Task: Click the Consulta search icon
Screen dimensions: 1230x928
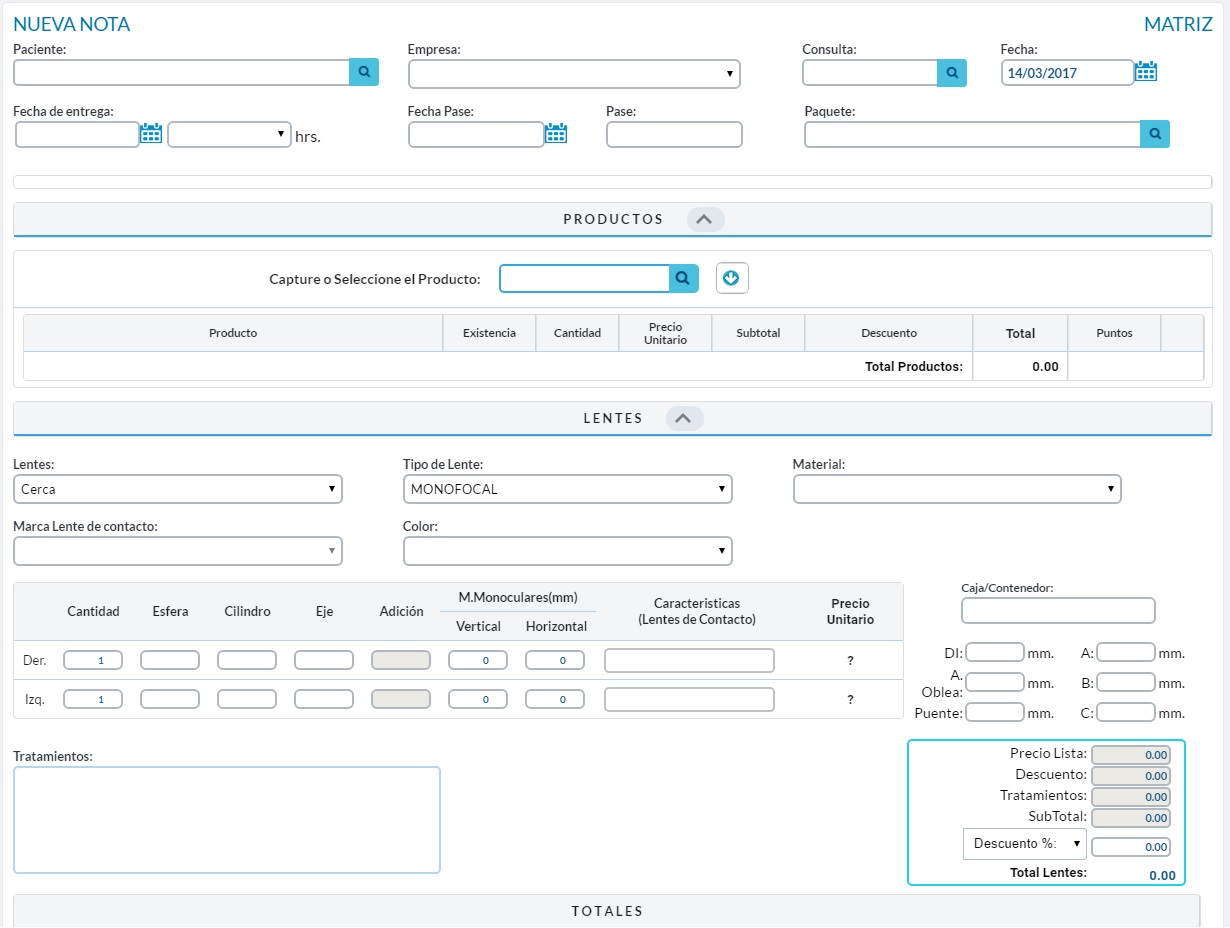Action: tap(952, 73)
